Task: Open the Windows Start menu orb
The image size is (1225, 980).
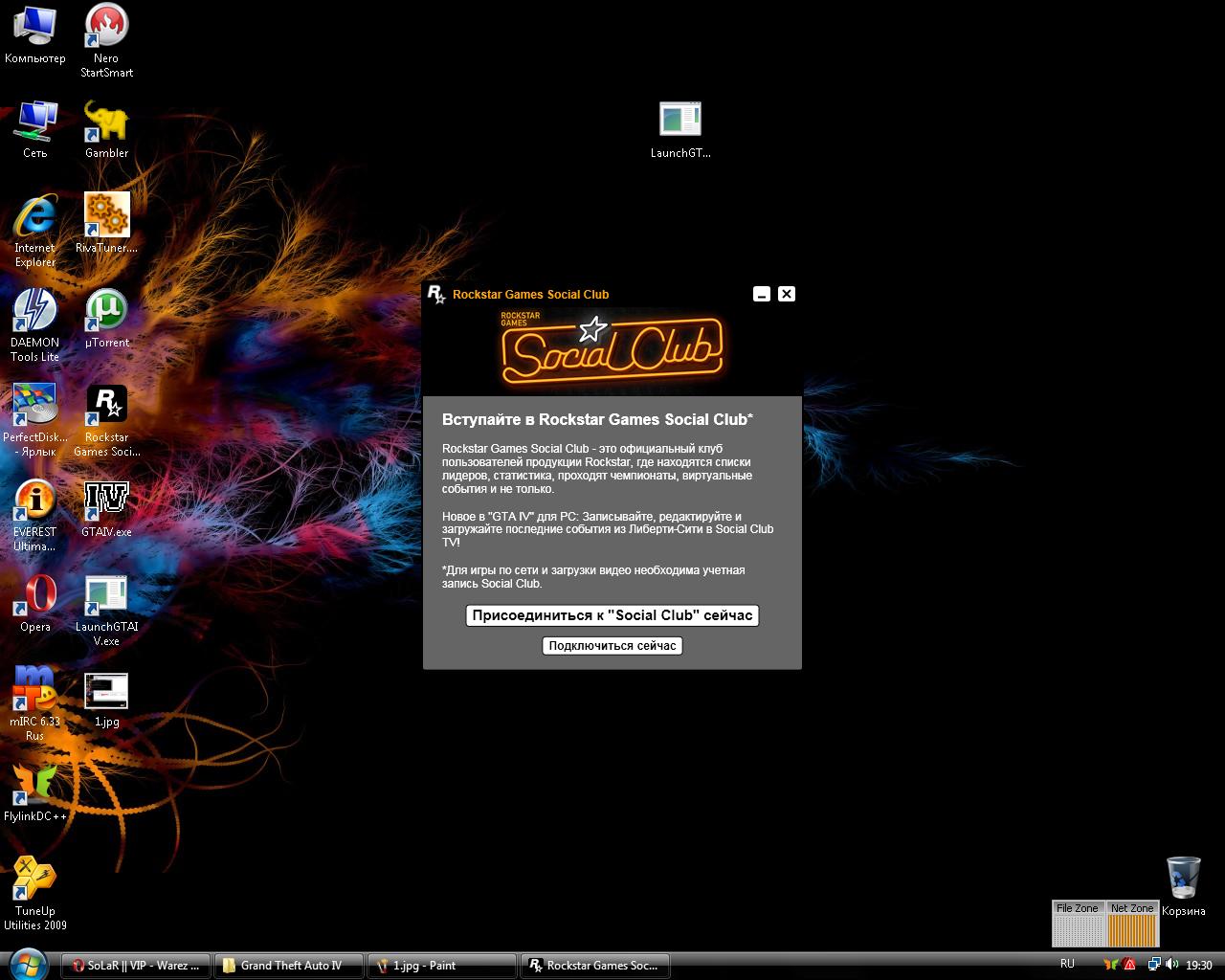Action: pos(27,964)
